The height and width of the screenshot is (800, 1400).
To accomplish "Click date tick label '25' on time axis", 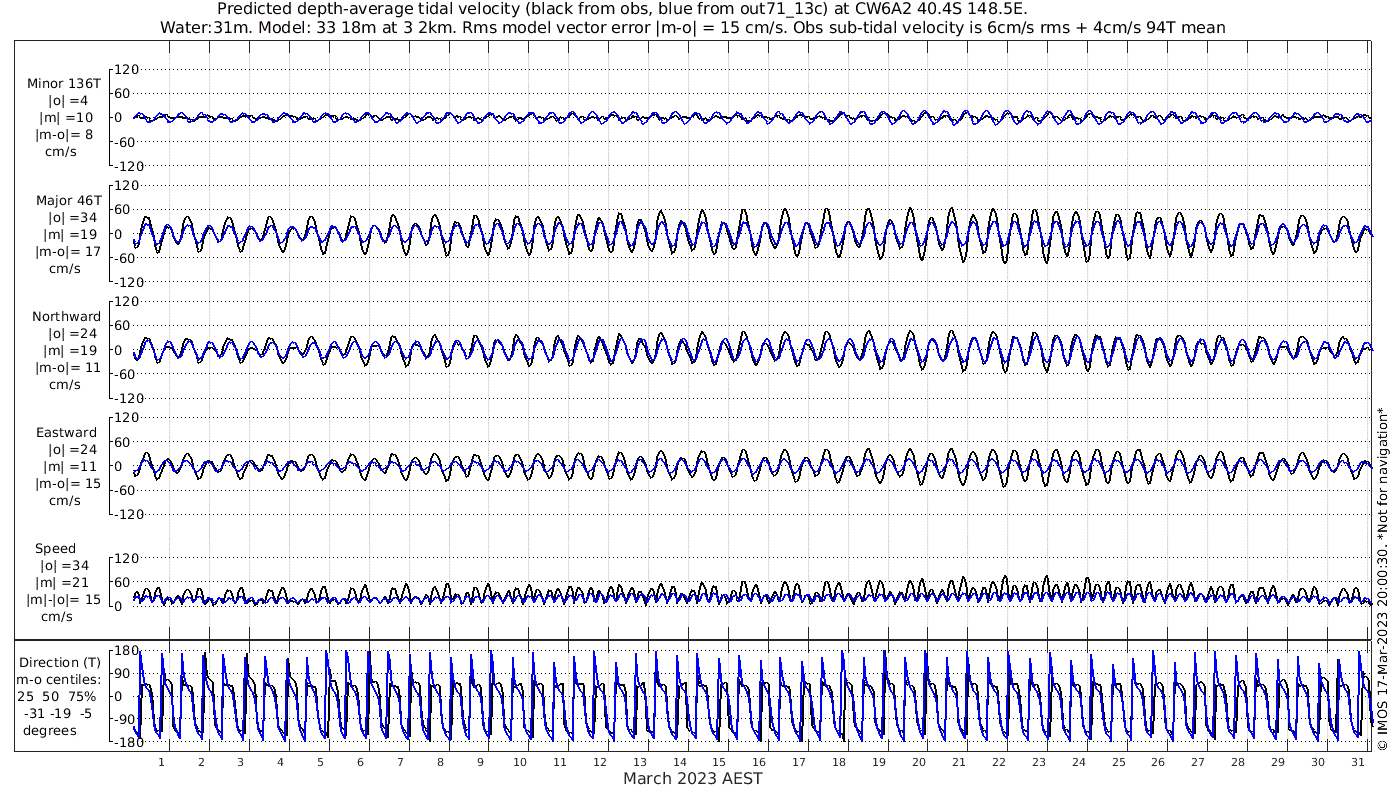I will 1118,762.
